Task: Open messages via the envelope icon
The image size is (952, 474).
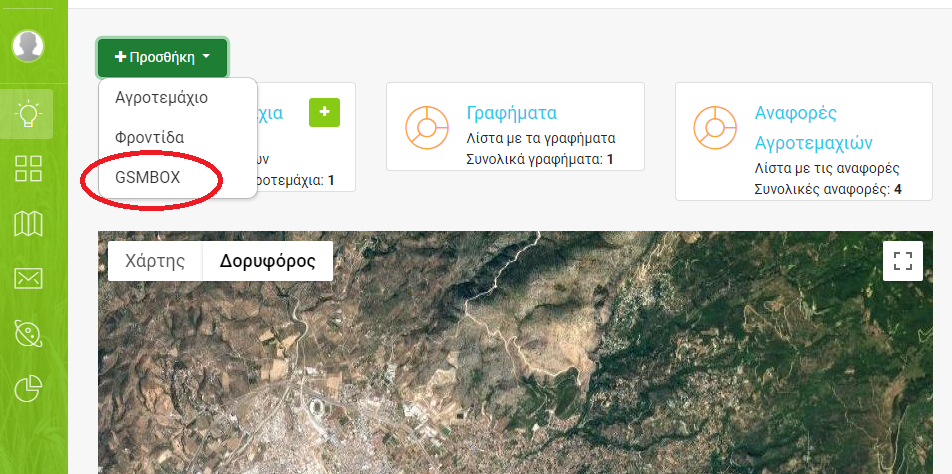Action: tap(28, 279)
